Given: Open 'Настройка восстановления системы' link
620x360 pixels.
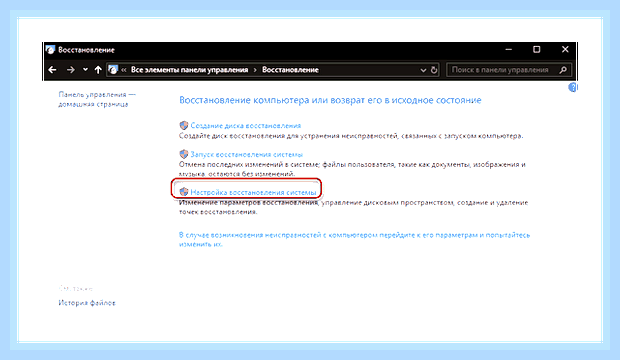Looking at the screenshot, I should [x=253, y=192].
